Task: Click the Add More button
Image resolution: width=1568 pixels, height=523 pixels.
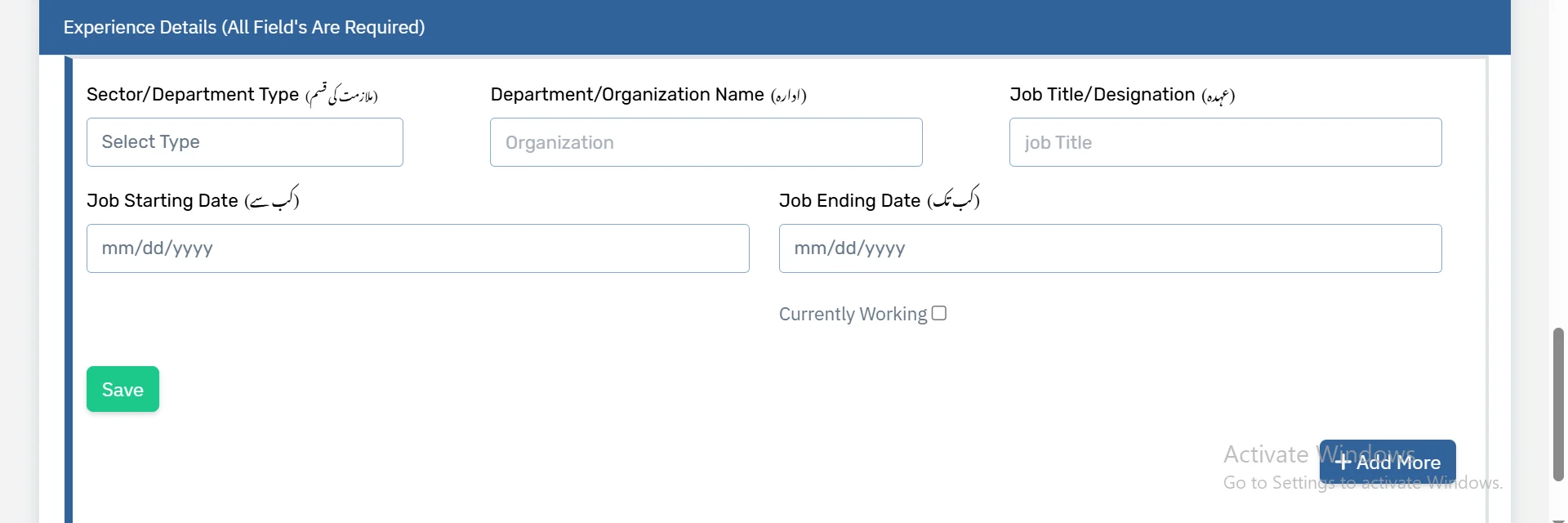Action: coord(1388,462)
